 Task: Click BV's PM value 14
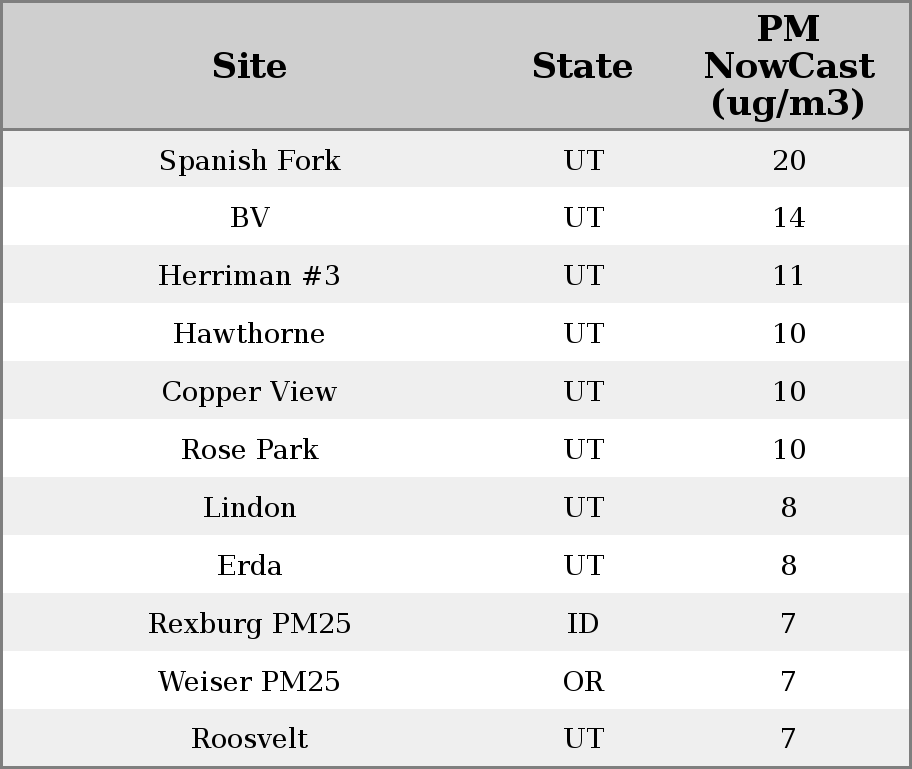point(788,218)
